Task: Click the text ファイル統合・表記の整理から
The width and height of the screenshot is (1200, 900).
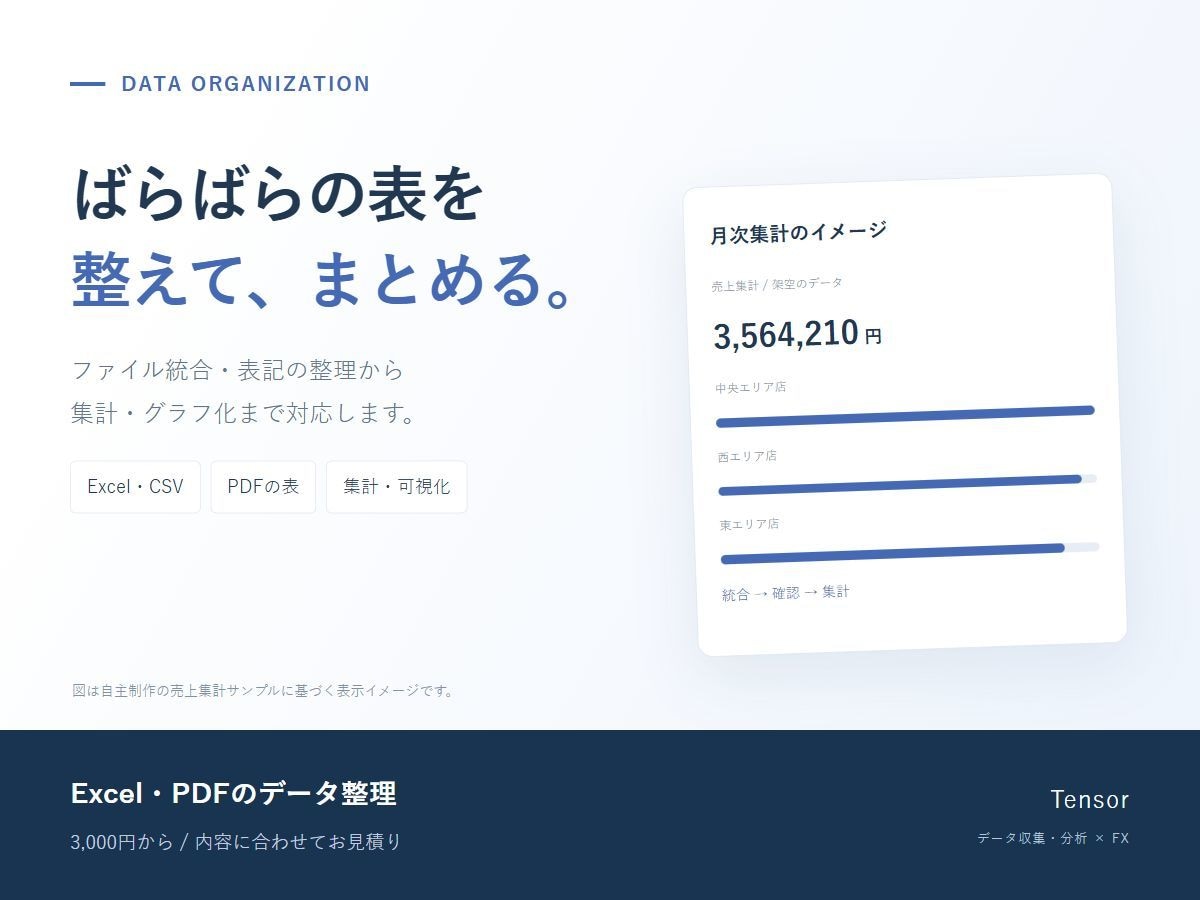Action: [237, 370]
